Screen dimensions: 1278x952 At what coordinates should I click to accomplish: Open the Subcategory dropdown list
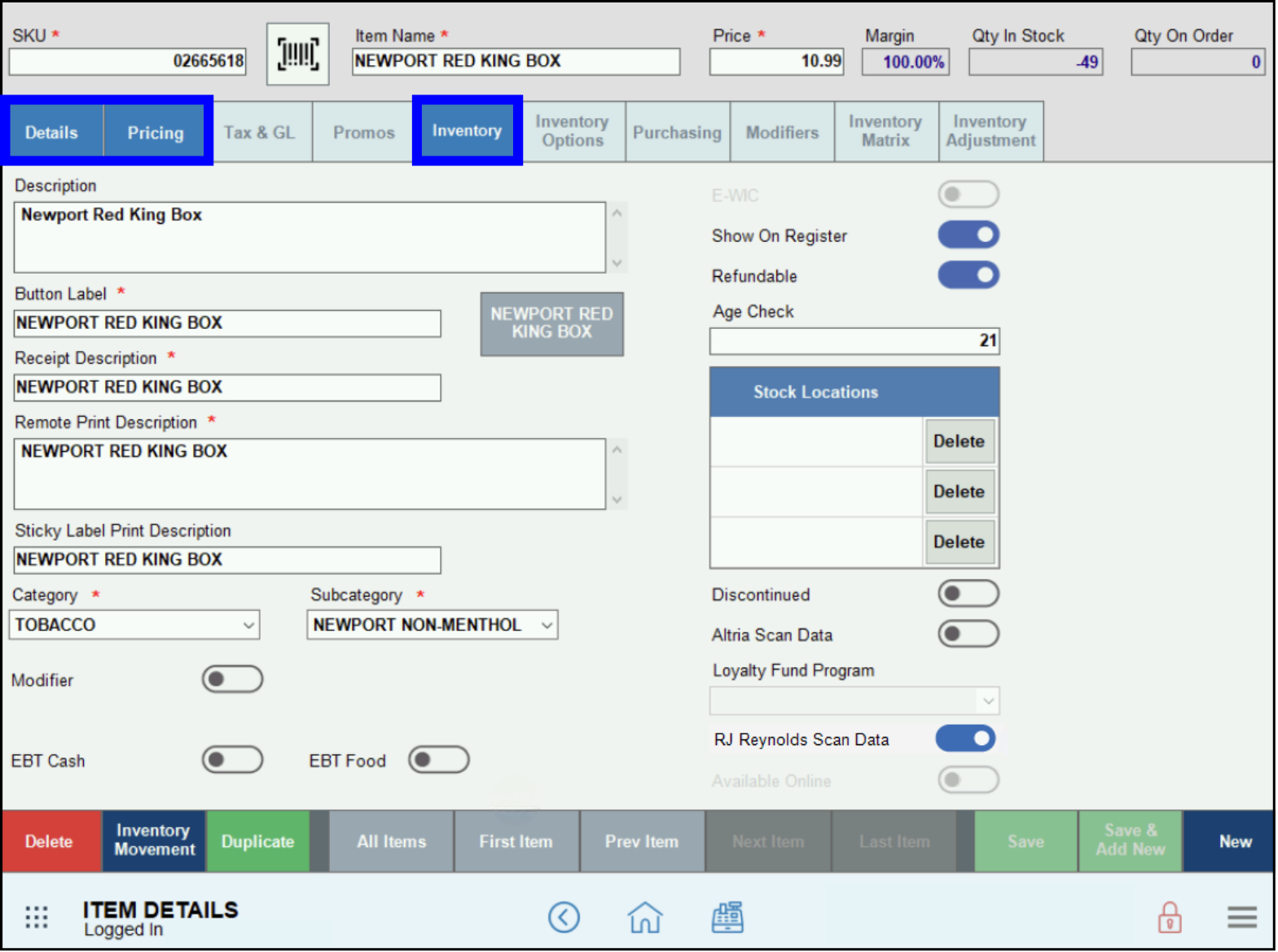tap(432, 625)
